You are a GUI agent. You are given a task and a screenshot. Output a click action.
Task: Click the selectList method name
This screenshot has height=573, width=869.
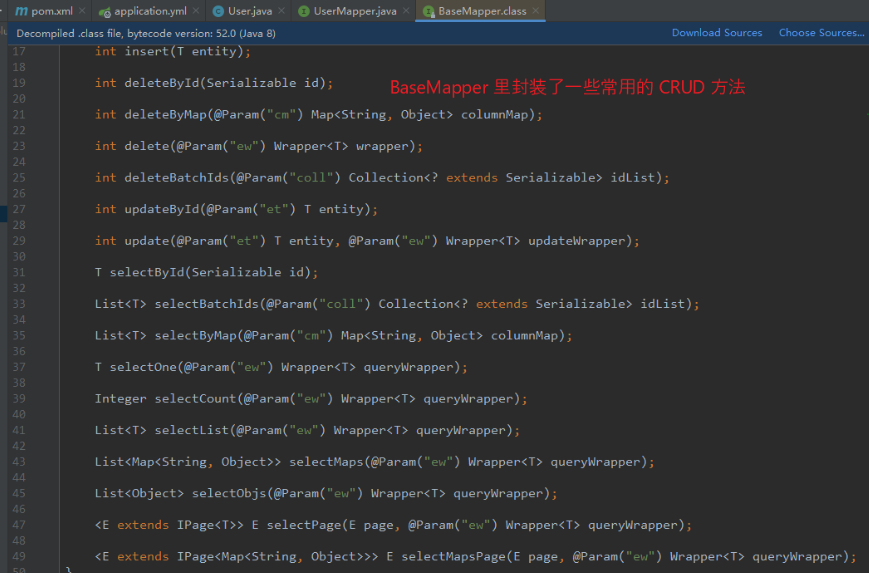[191, 431]
